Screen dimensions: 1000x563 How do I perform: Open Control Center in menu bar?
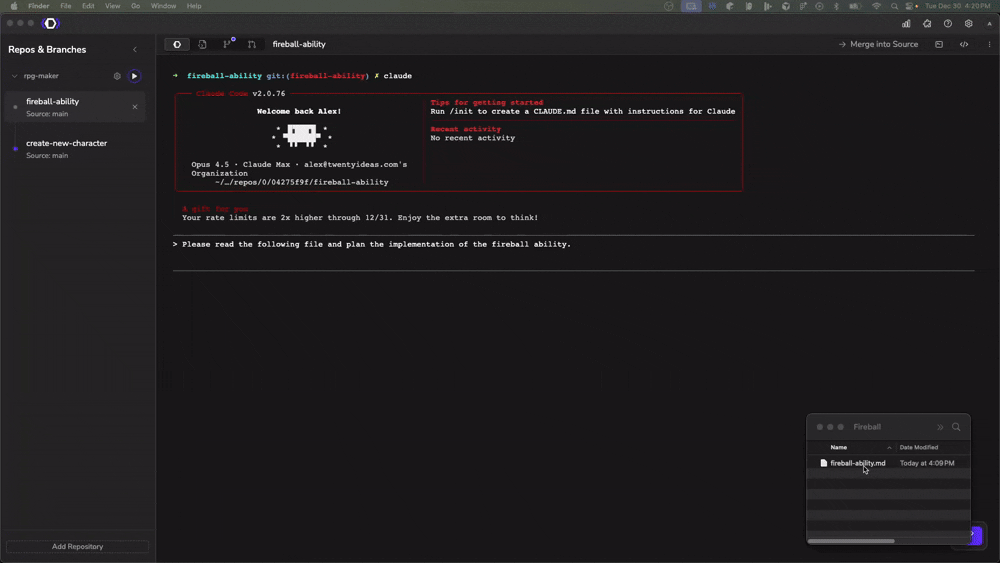[911, 6]
